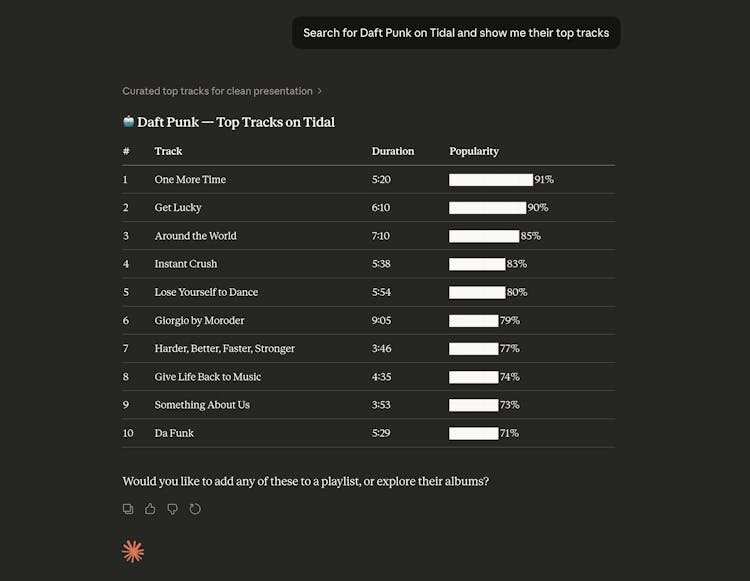
Task: Select the One More Time track name
Action: pyautogui.click(x=190, y=180)
